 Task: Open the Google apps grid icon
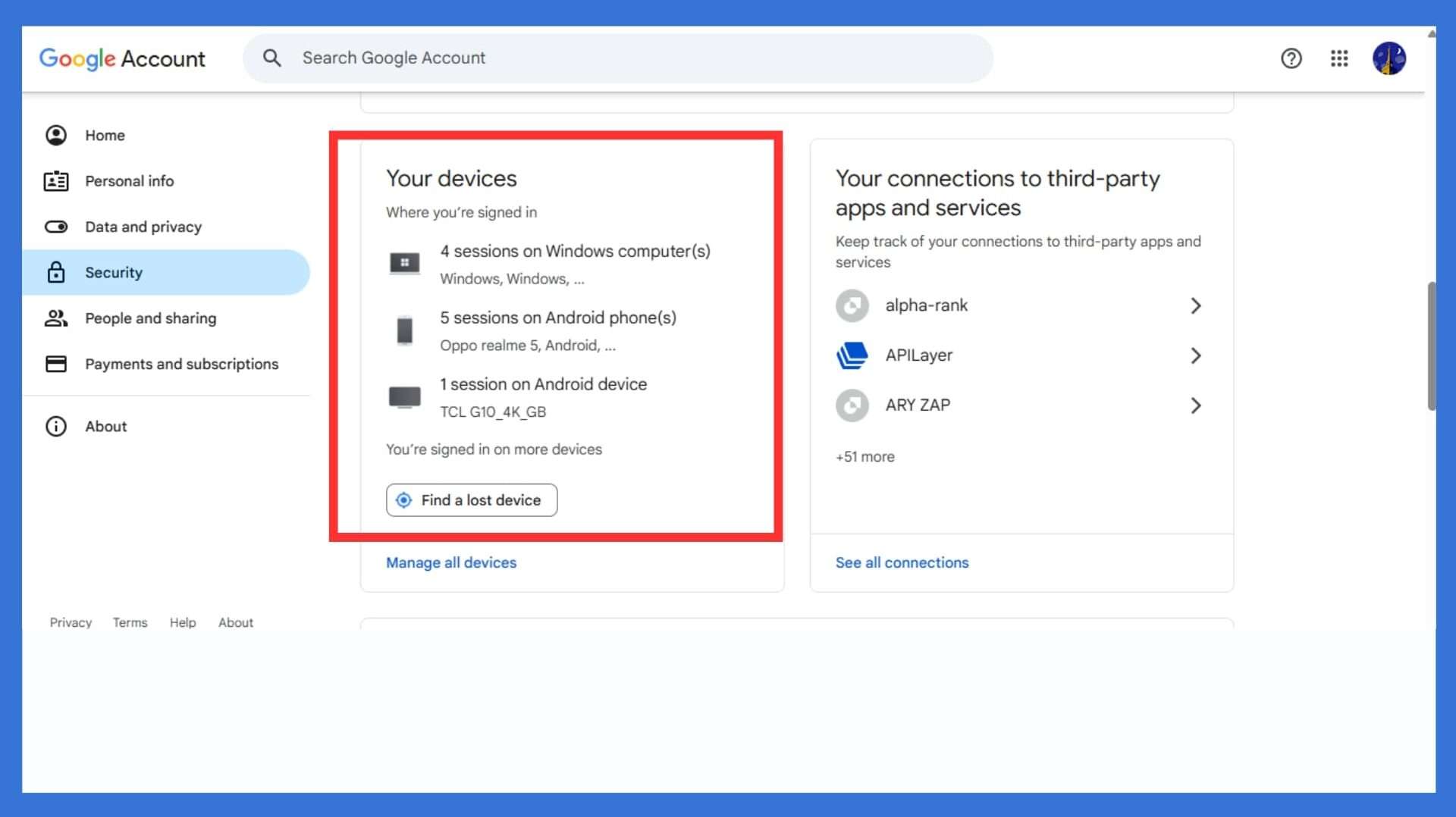pos(1338,58)
